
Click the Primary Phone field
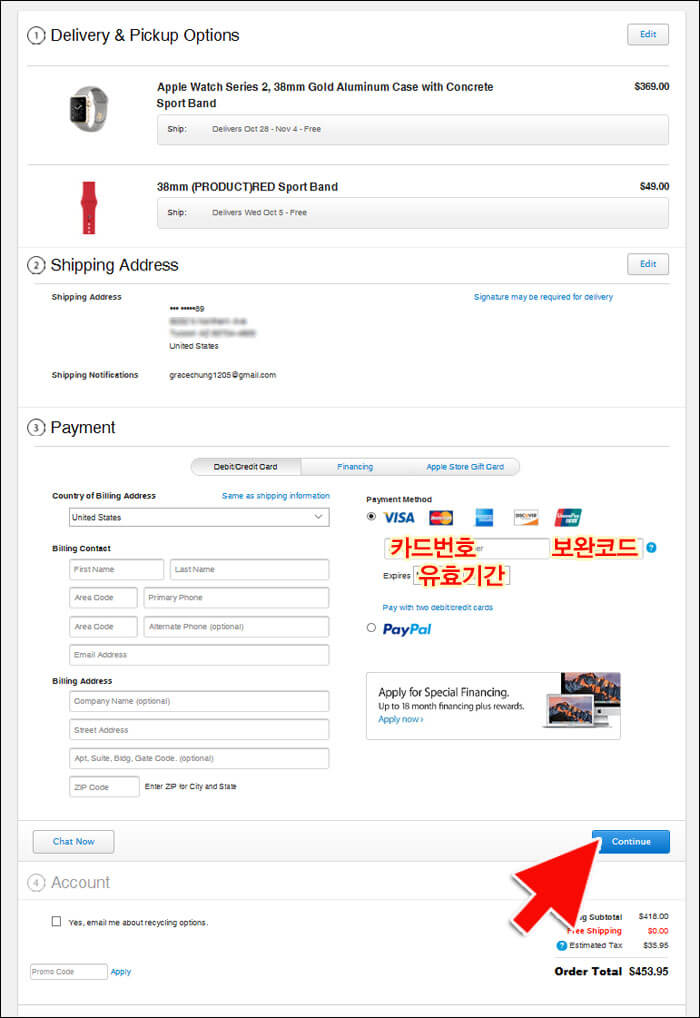(236, 597)
